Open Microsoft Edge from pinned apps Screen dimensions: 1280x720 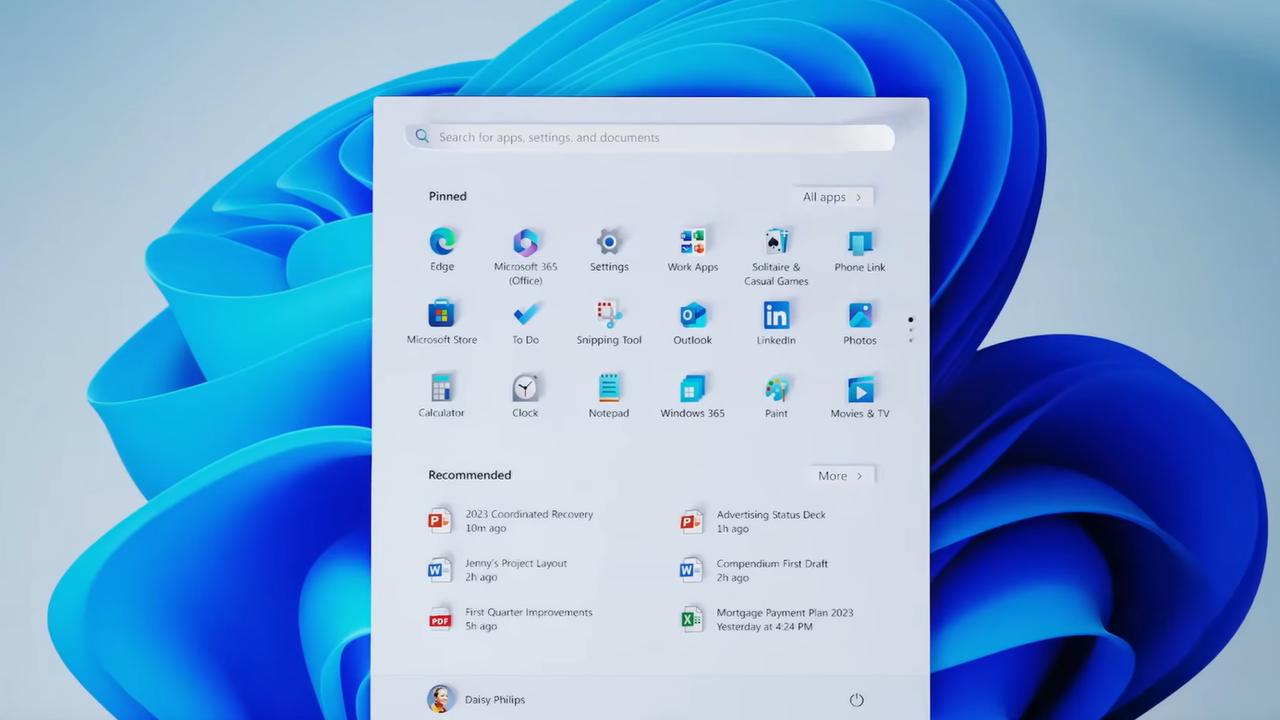tap(442, 250)
